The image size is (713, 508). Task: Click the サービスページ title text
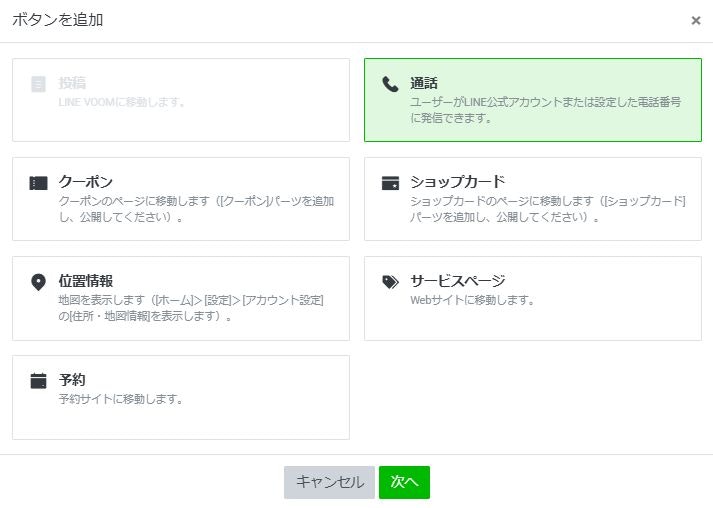tap(457, 281)
